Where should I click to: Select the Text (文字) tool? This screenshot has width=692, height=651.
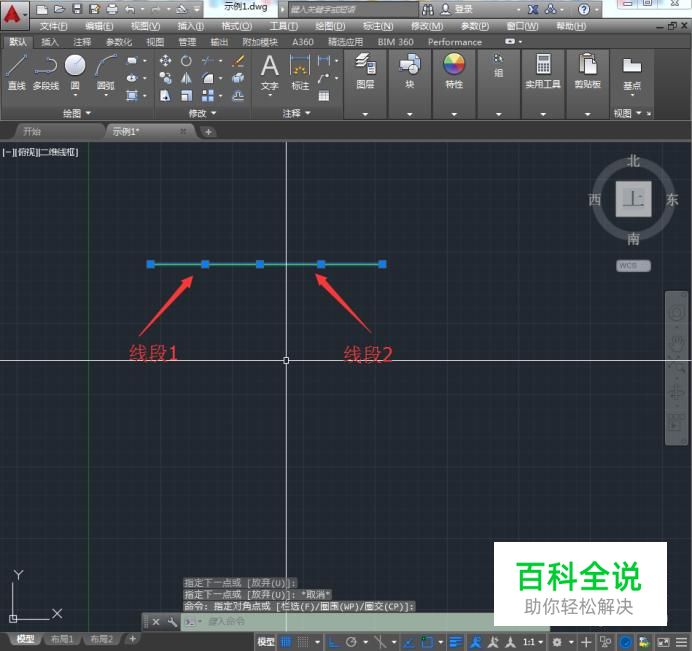269,71
